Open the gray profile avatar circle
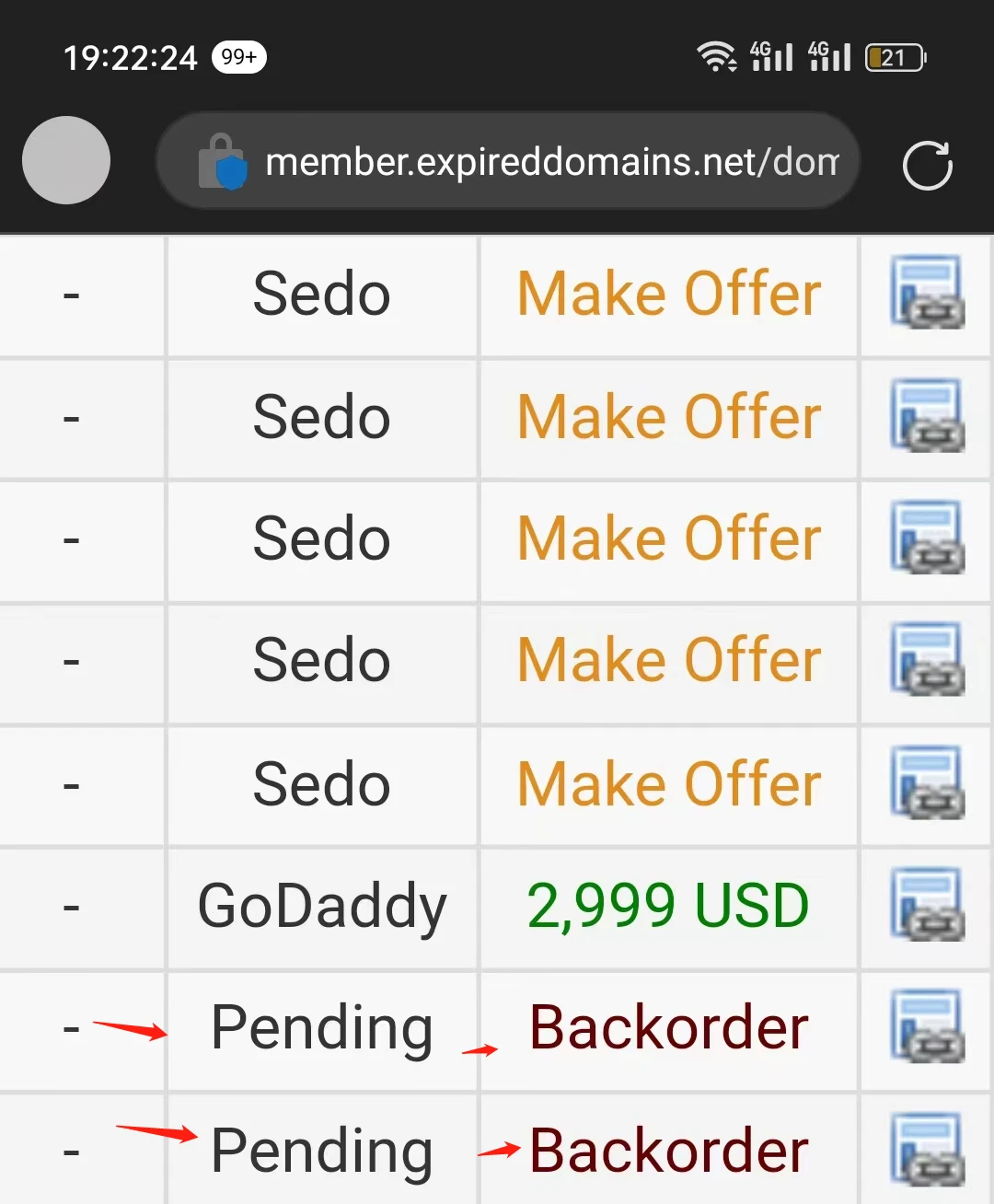 pos(66,160)
